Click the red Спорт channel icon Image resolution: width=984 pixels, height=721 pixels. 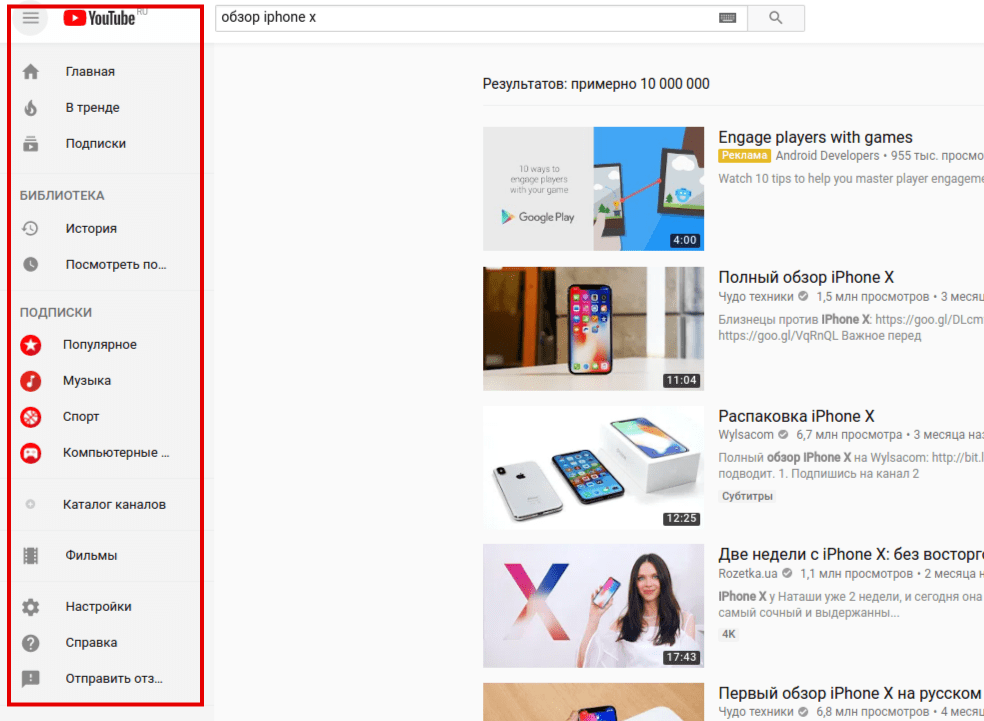point(30,417)
